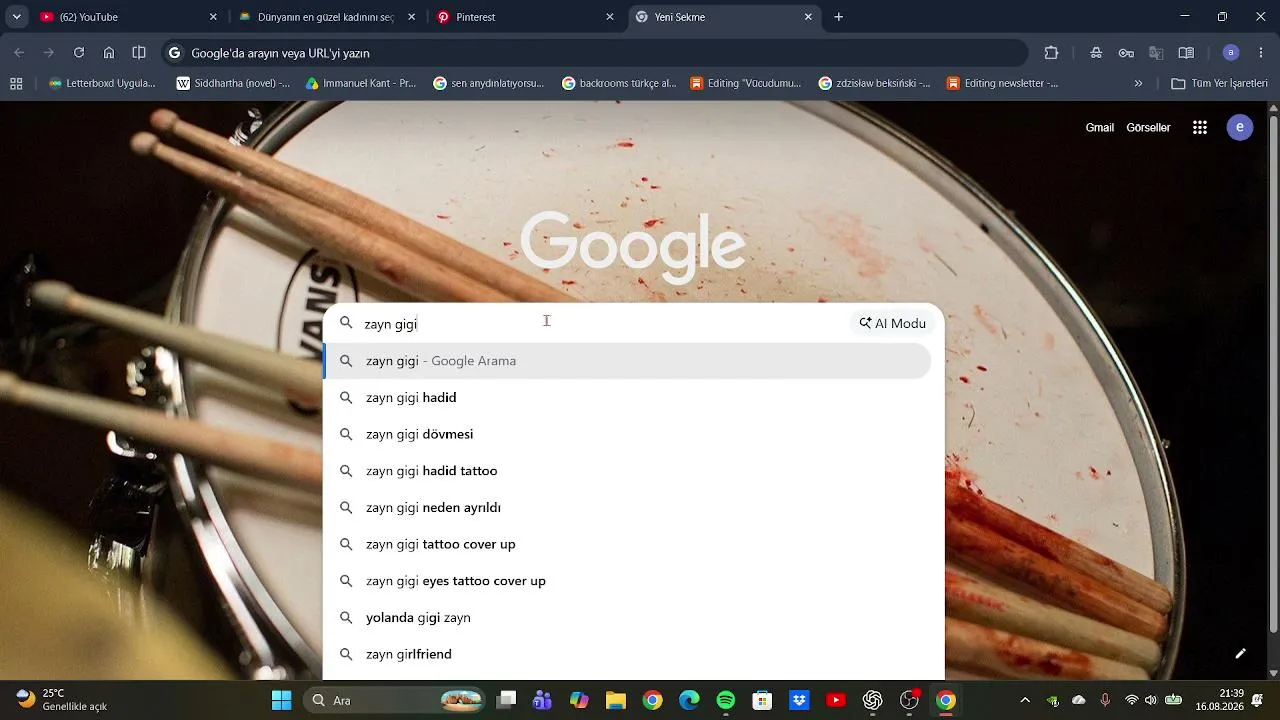Open the tab search dropdown arrow
The width and height of the screenshot is (1280, 720).
click(x=16, y=17)
